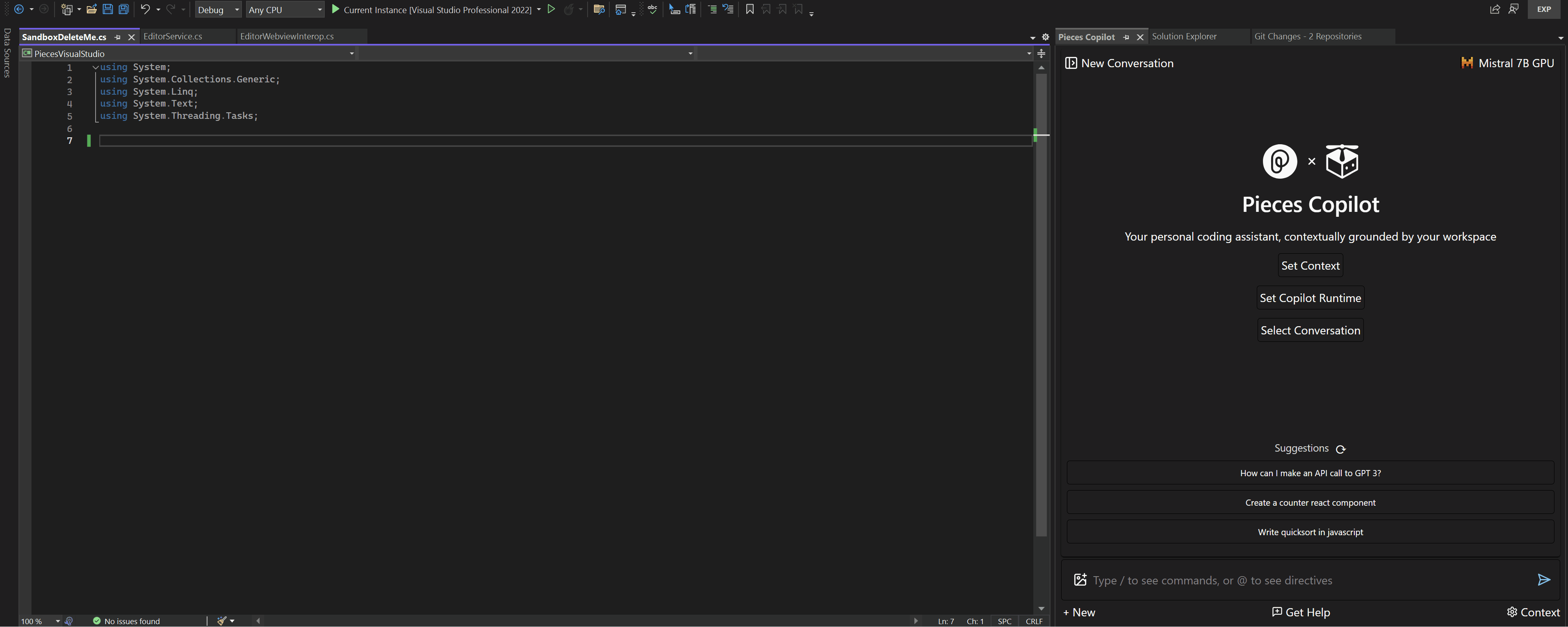Screen dimensions: 1568x627
Task: Click the Get Help link
Action: [x=1301, y=612]
